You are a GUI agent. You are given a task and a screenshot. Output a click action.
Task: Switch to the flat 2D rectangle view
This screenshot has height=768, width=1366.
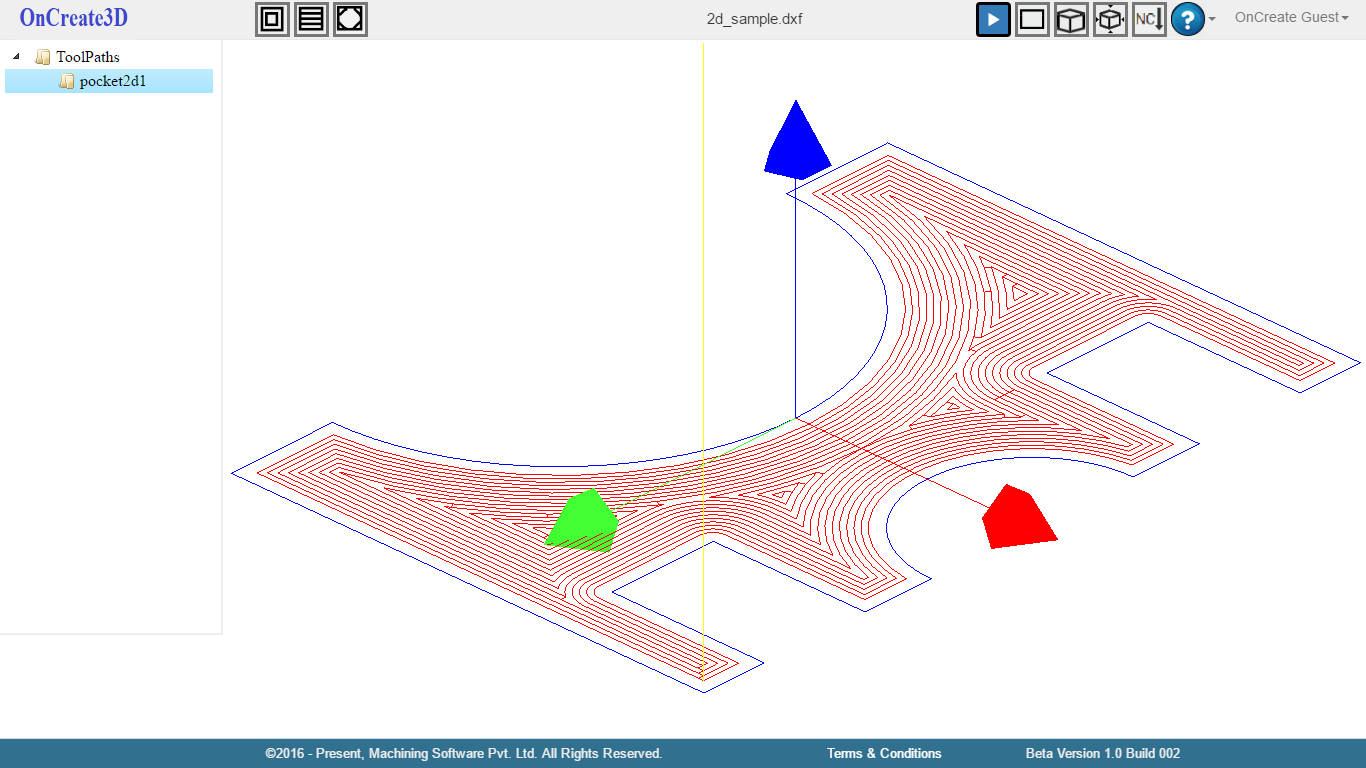click(1032, 19)
